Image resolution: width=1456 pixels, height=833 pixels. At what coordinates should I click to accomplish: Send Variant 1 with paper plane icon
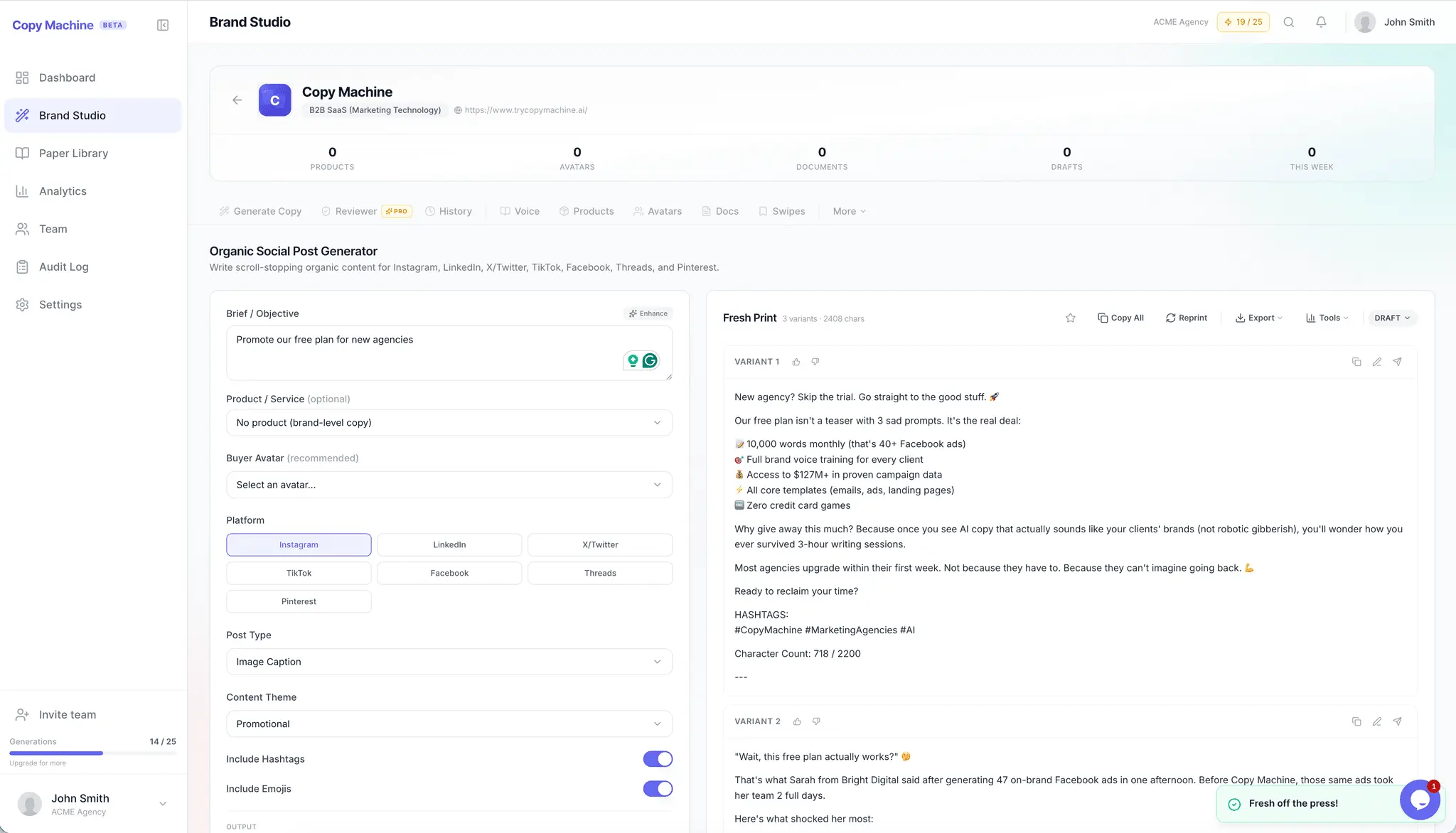click(1397, 362)
